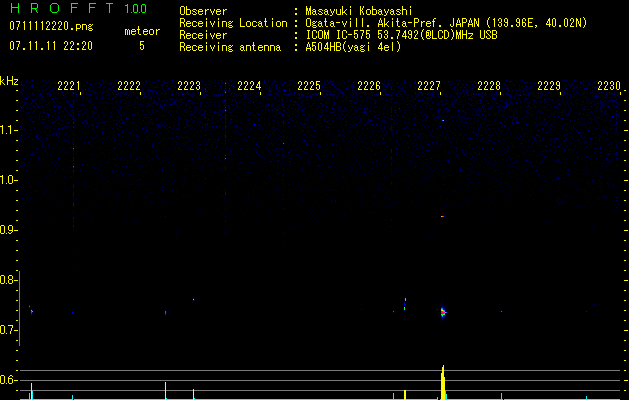Viewport: 629px width, 400px height.
Task: Click the 1.1 kHz frequency label
Action: tap(8, 130)
